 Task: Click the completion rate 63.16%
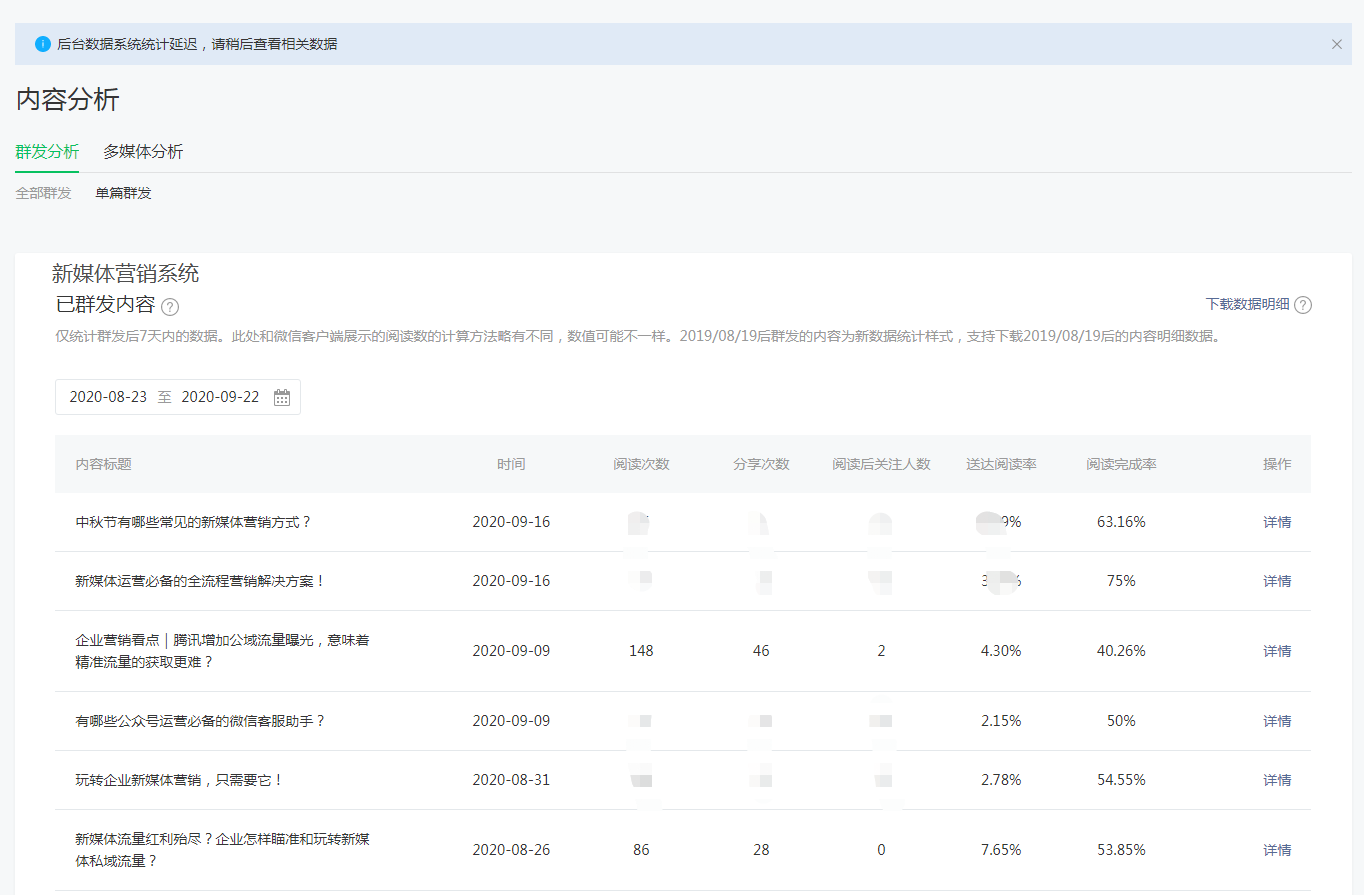(1121, 522)
